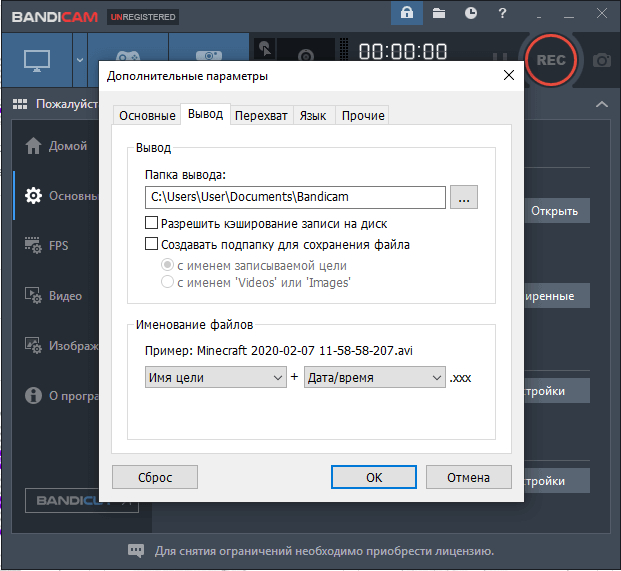Collapse panel with the up chevron
This screenshot has height=571, width=621.
pos(602,104)
